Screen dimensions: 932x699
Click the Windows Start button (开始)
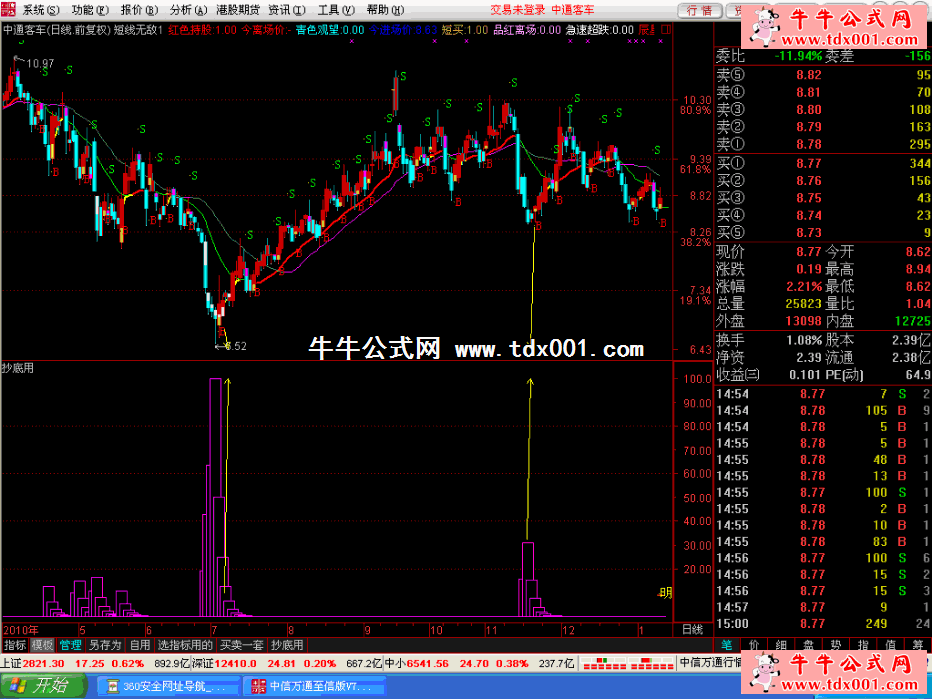pos(41,686)
